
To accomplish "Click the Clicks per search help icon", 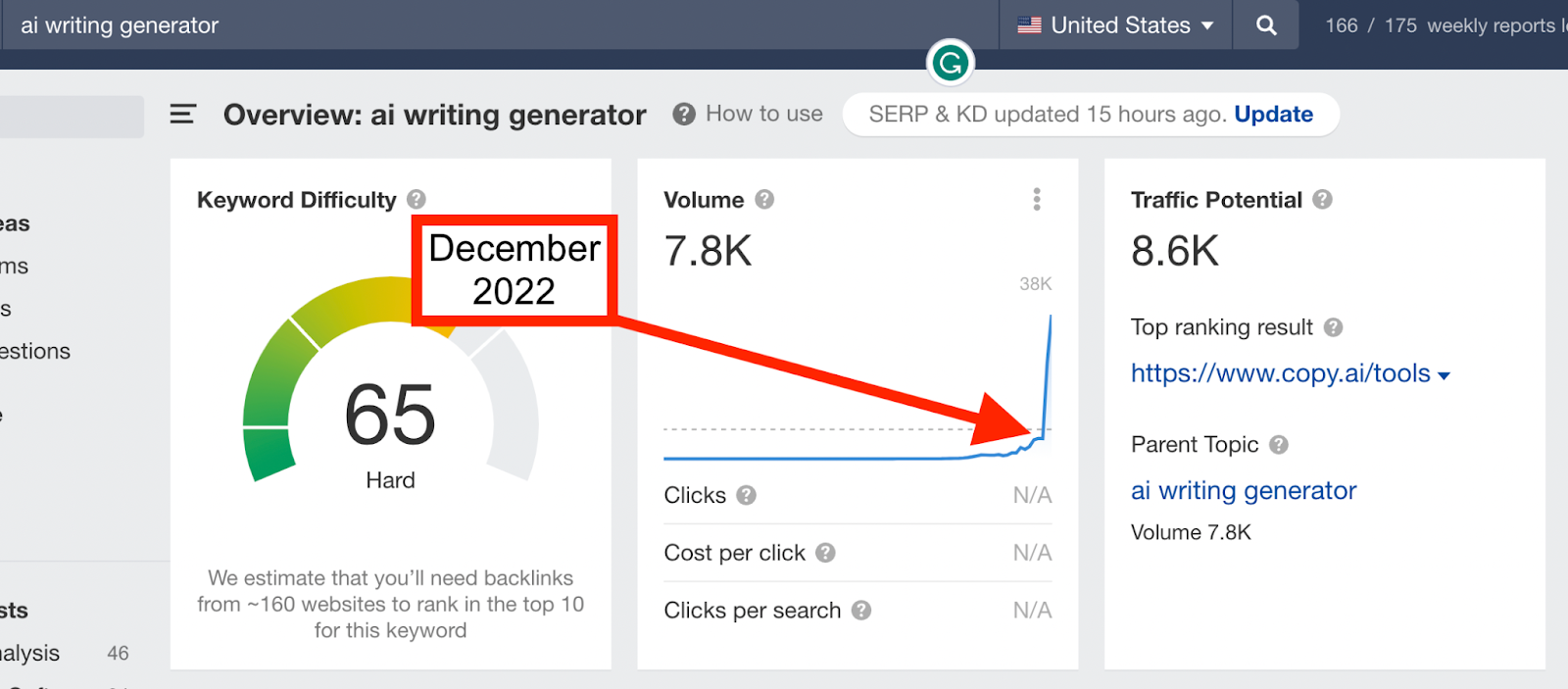I will 860,611.
